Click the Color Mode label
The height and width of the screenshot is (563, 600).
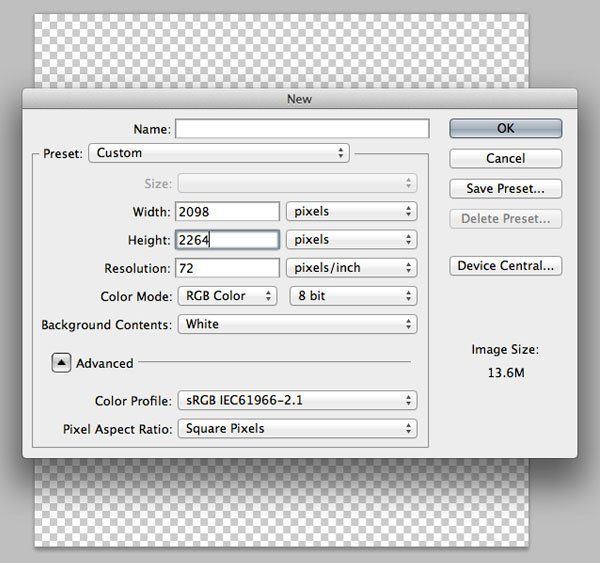136,297
